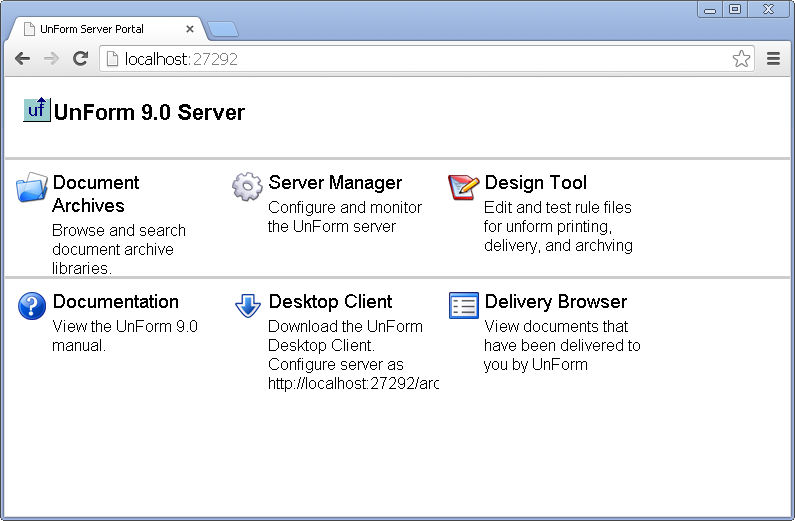Click the Desktop Client download arrow icon
795x521 pixels.
coord(247,306)
